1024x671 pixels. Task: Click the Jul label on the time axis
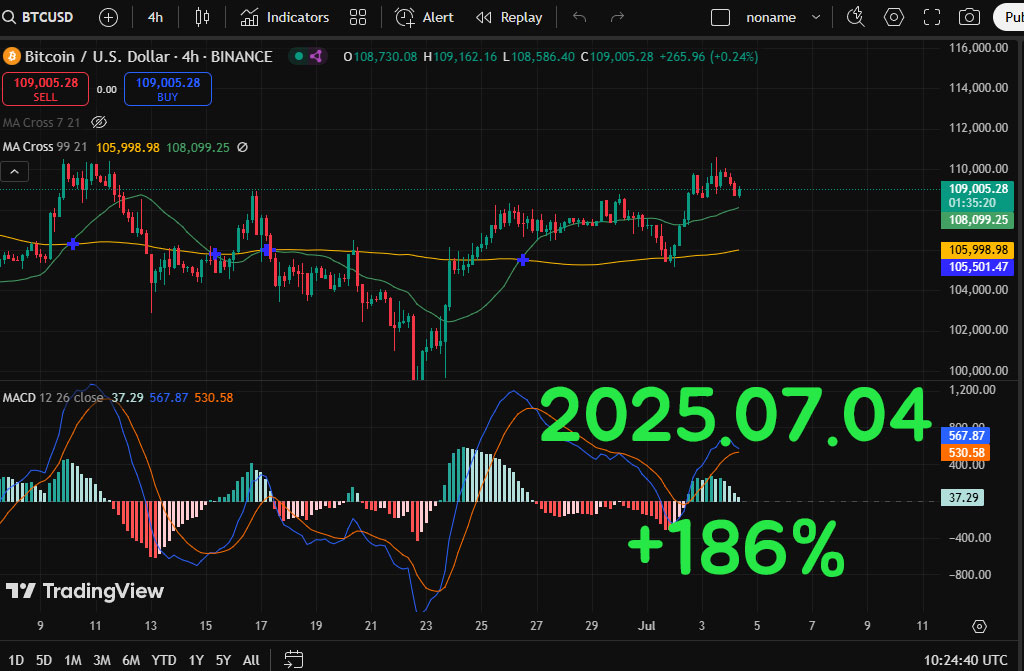[647, 626]
